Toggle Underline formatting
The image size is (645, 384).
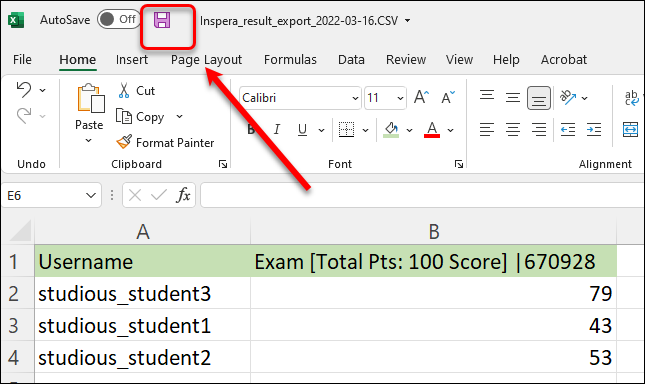(x=302, y=130)
